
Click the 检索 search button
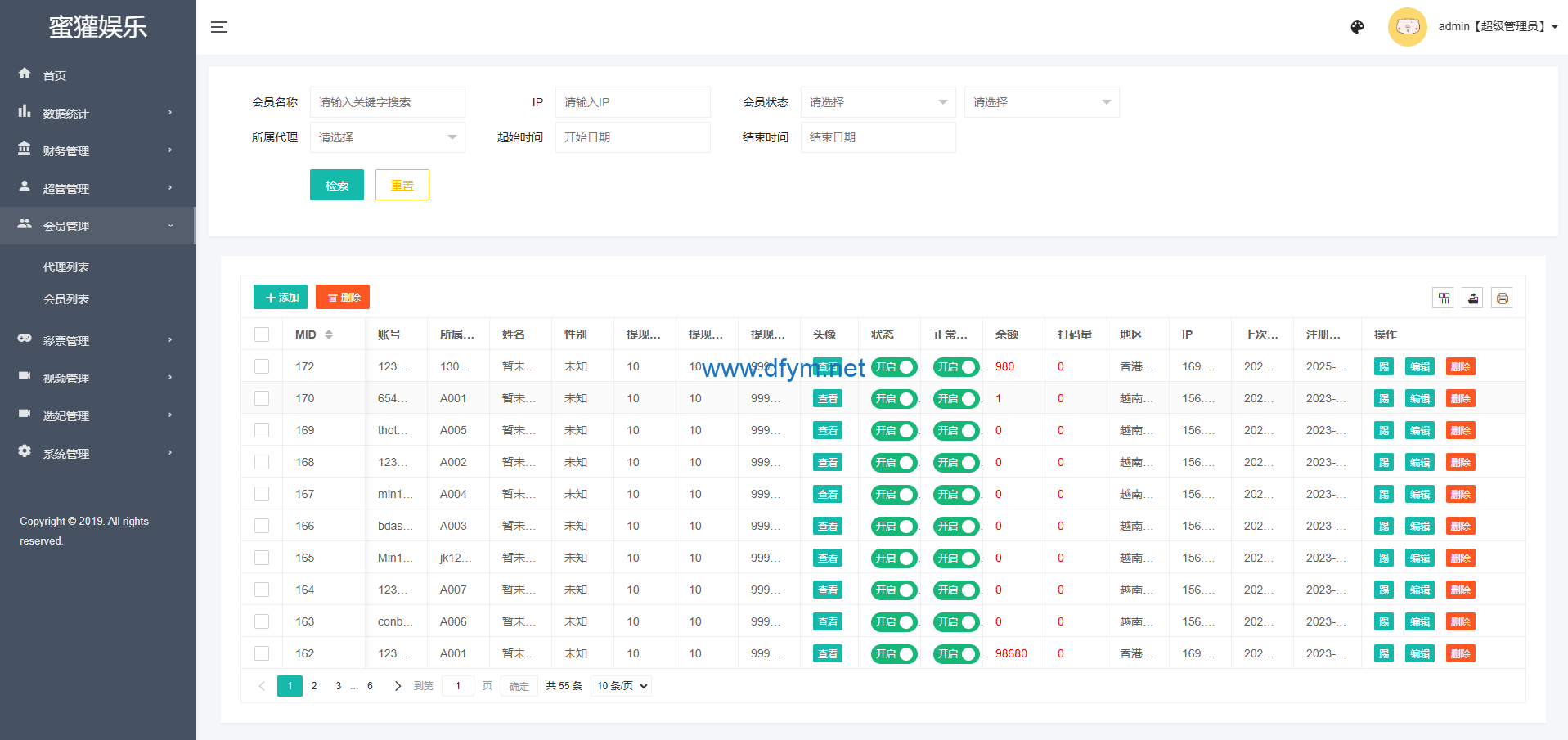coord(337,185)
